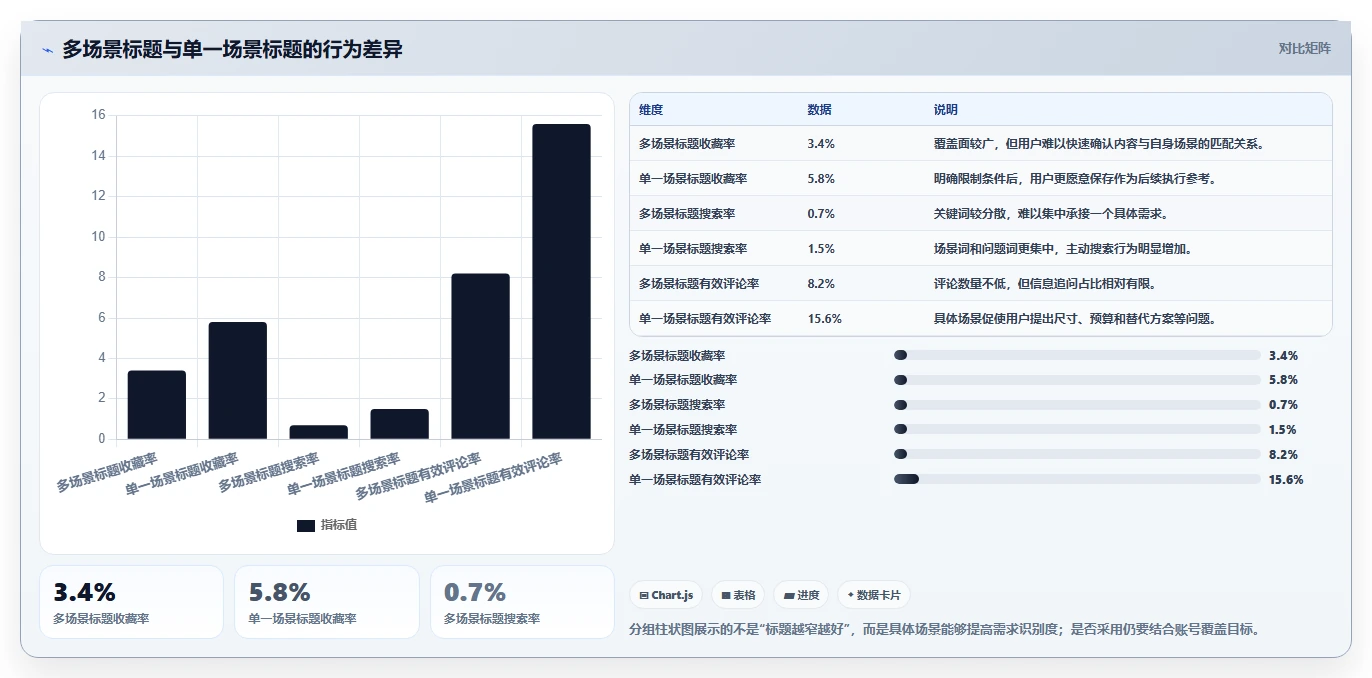The image size is (1372, 678).
Task: Select the 数据卡片 tag chip
Action: point(874,595)
